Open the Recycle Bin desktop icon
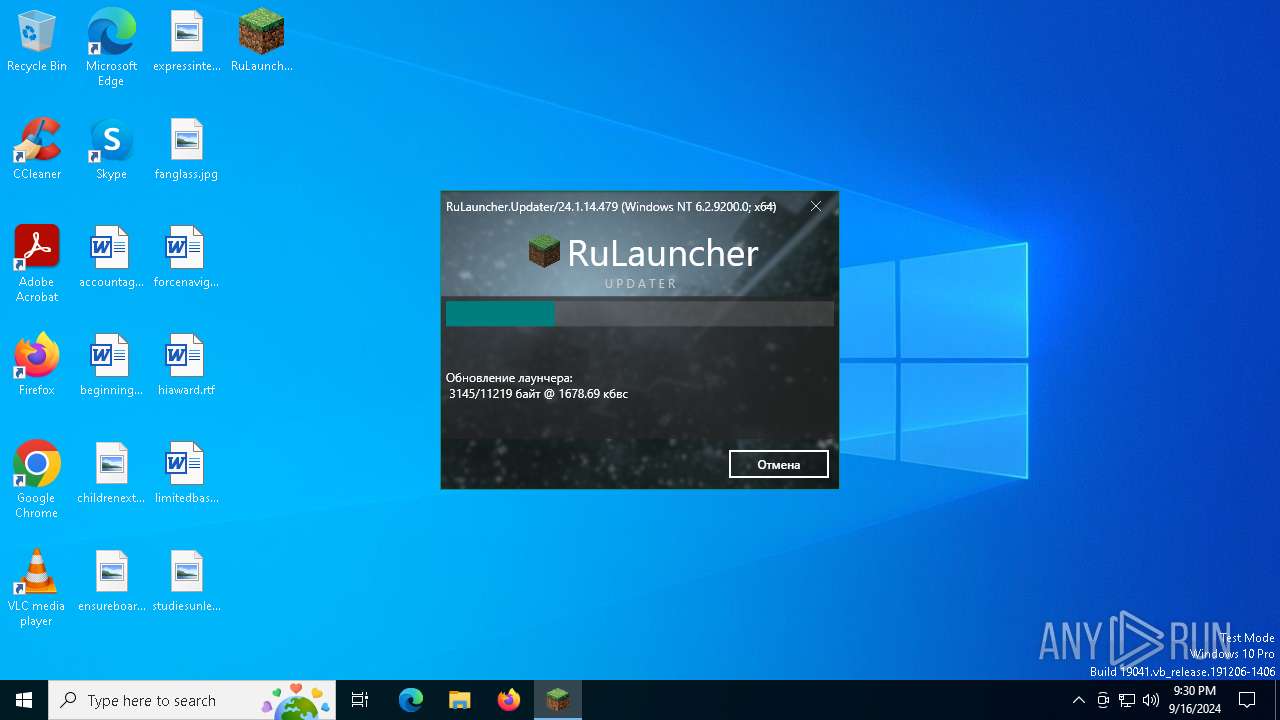Viewport: 1280px width, 720px height. pyautogui.click(x=37, y=41)
